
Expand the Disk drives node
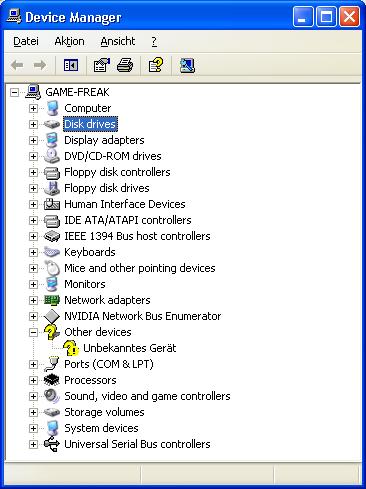click(x=33, y=124)
